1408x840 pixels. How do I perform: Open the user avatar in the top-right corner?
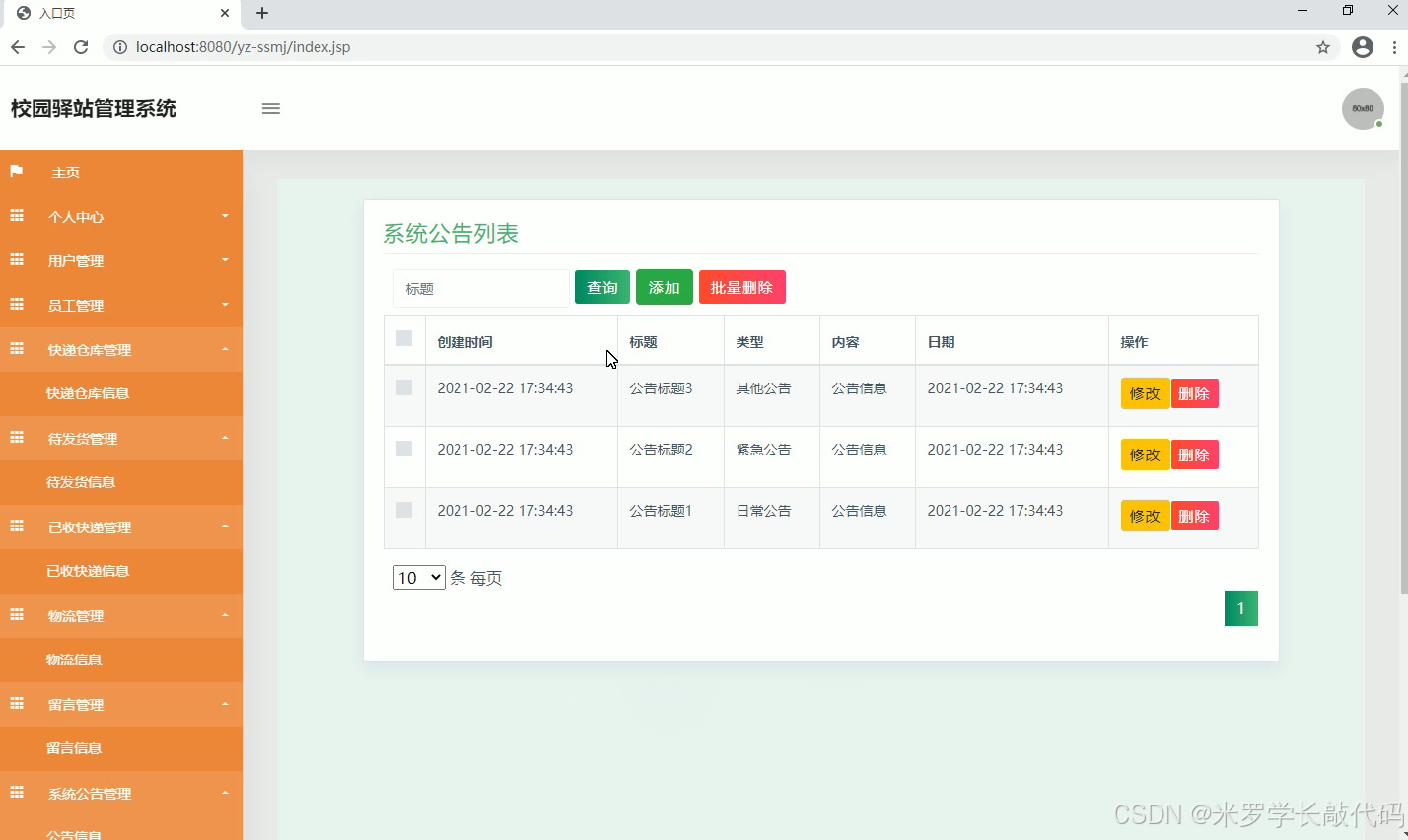pyautogui.click(x=1362, y=108)
